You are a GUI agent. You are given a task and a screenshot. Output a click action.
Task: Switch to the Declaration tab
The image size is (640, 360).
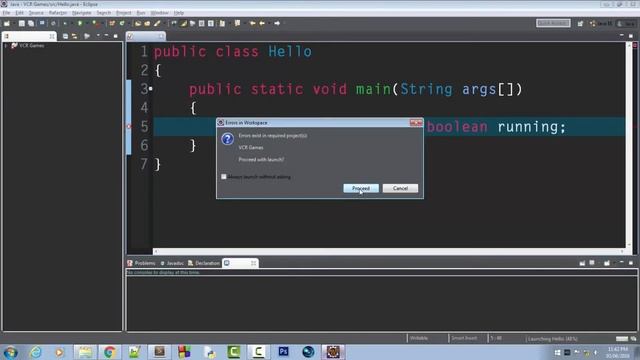(204, 263)
